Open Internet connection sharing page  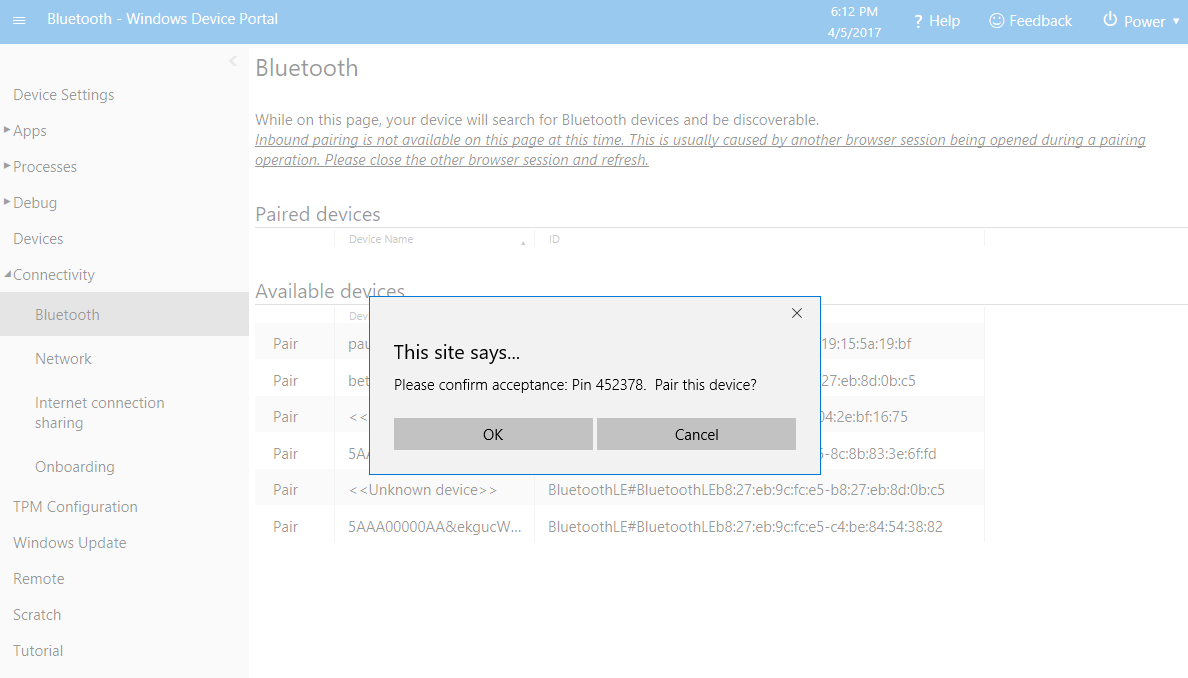point(99,413)
